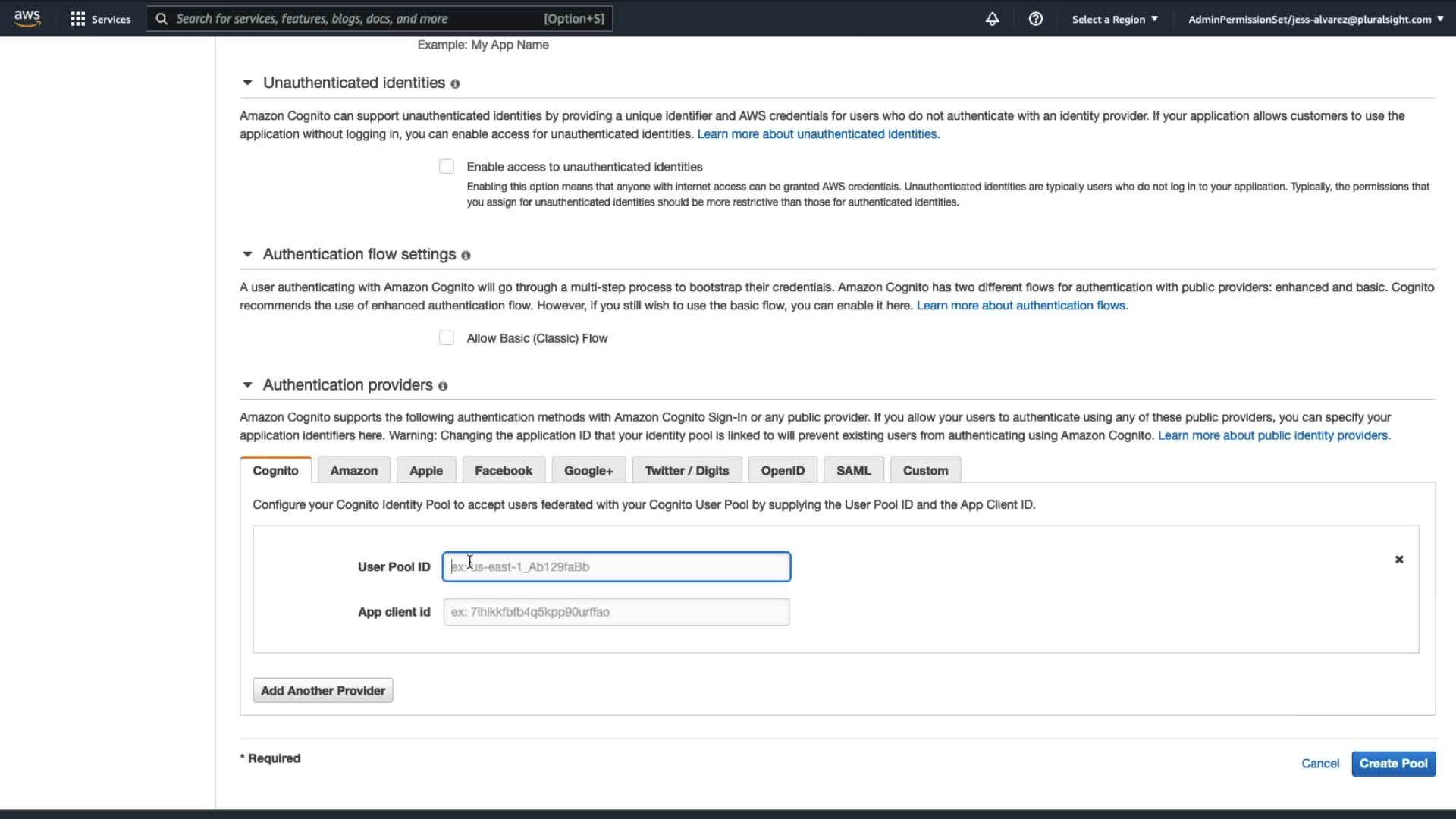Click the notifications bell icon
1456x819 pixels.
coord(992,19)
